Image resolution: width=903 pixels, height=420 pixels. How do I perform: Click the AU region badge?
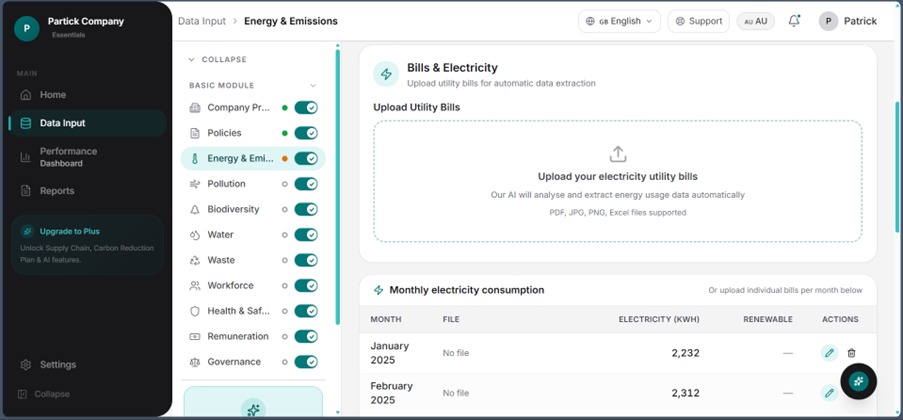click(756, 21)
